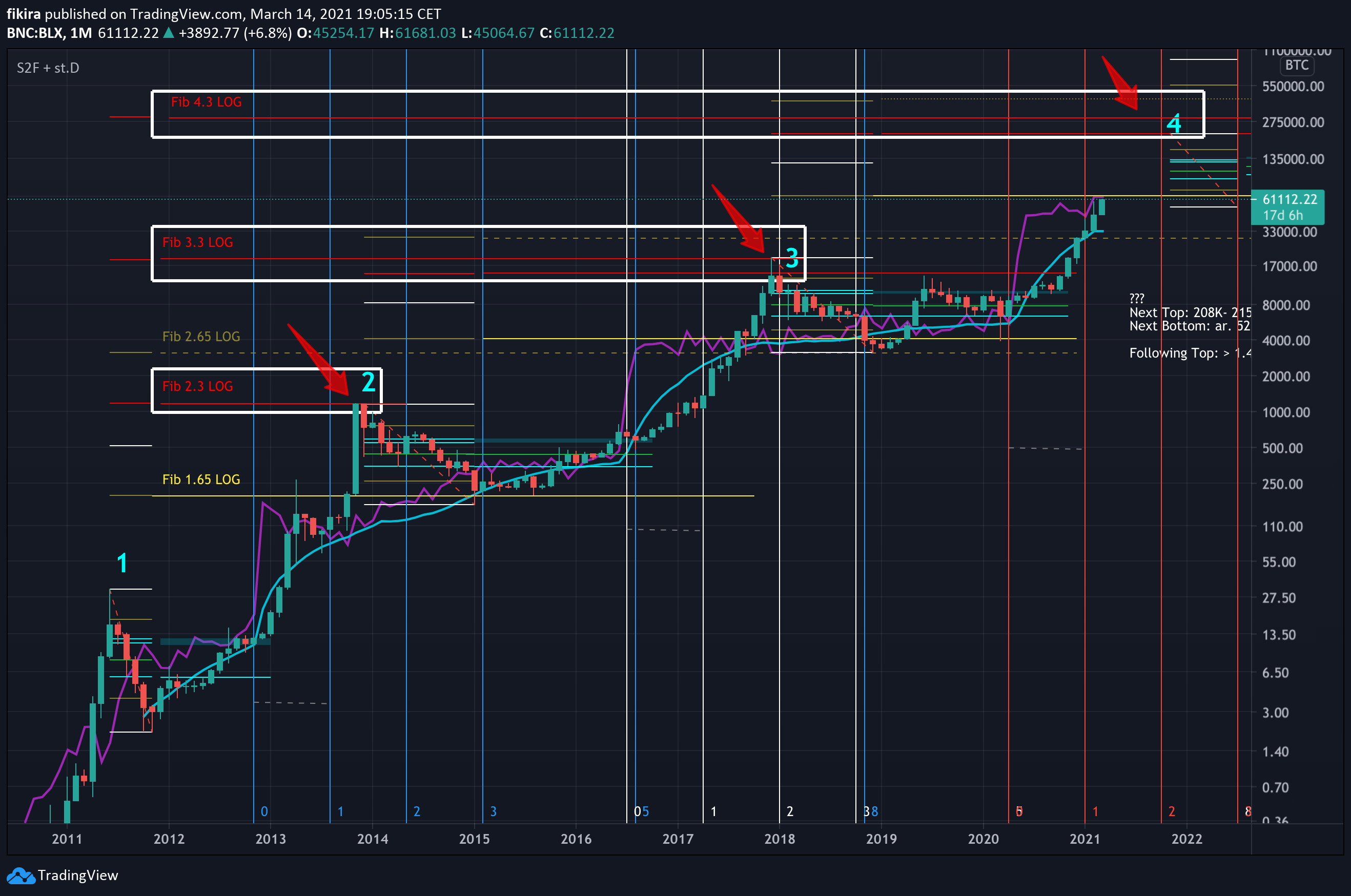This screenshot has width=1351, height=896.
Task: Click the 33000.00 price axis label
Action: click(x=1289, y=232)
